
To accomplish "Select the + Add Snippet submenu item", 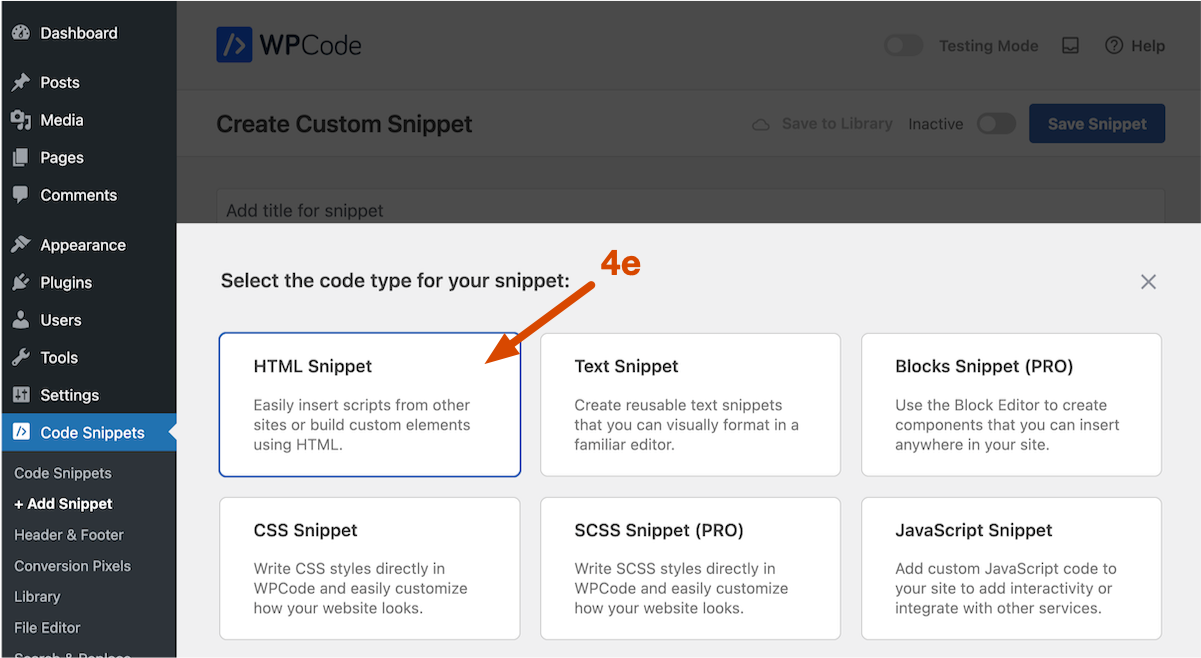I will (63, 504).
